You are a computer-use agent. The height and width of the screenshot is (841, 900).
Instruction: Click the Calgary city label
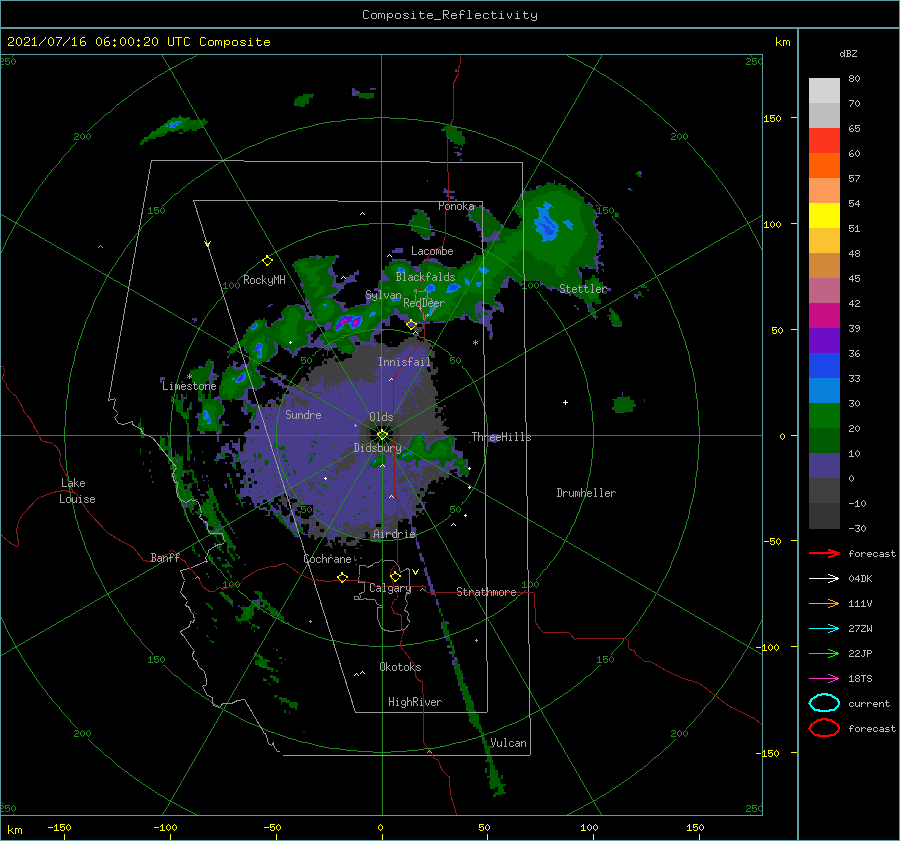click(x=390, y=588)
